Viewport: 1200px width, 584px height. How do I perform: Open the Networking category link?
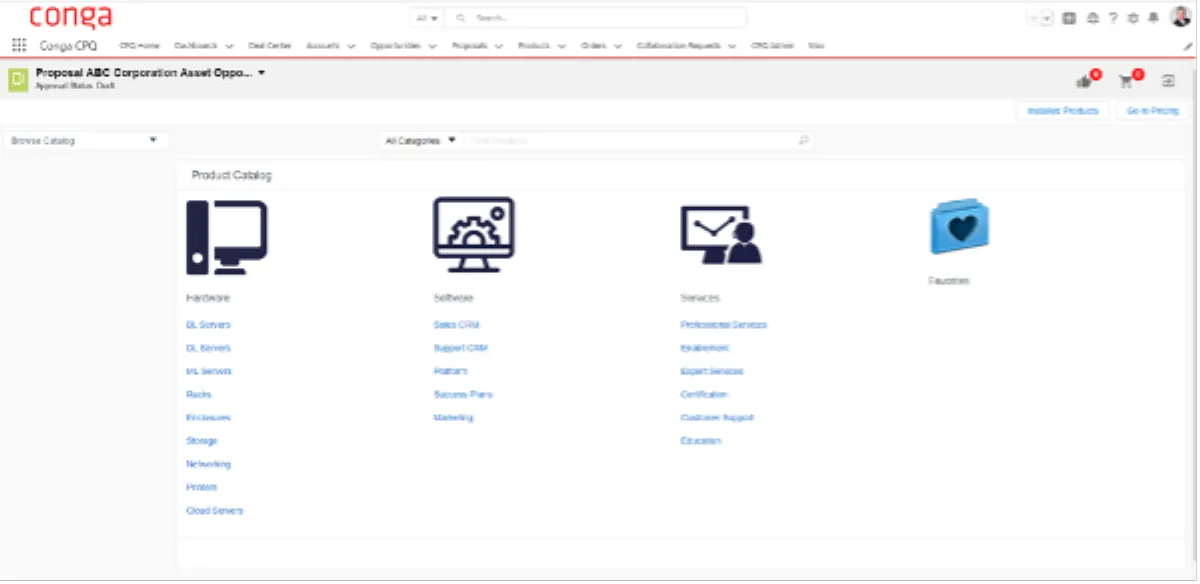208,464
